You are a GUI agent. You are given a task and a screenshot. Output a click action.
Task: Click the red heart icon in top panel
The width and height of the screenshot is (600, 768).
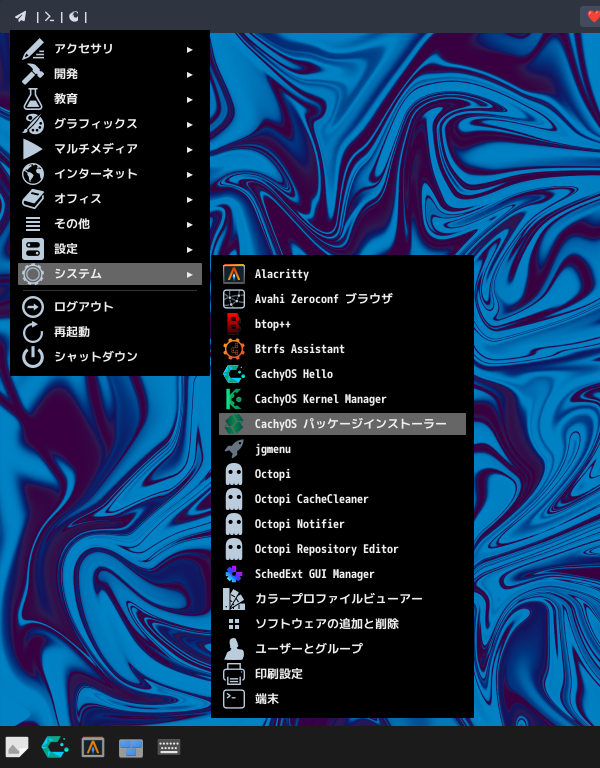[593, 17]
